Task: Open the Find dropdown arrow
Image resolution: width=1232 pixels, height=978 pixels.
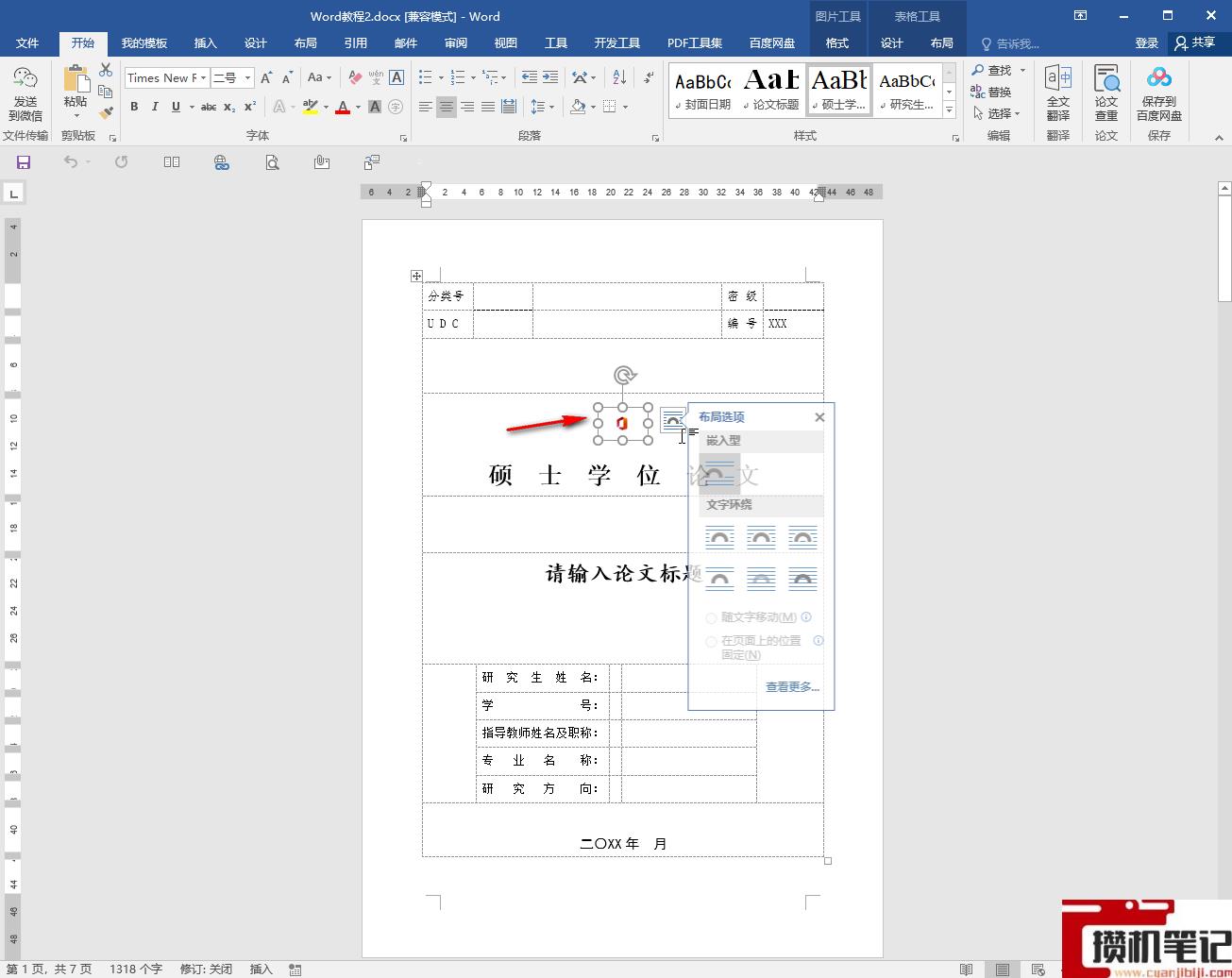Action: point(1022,70)
